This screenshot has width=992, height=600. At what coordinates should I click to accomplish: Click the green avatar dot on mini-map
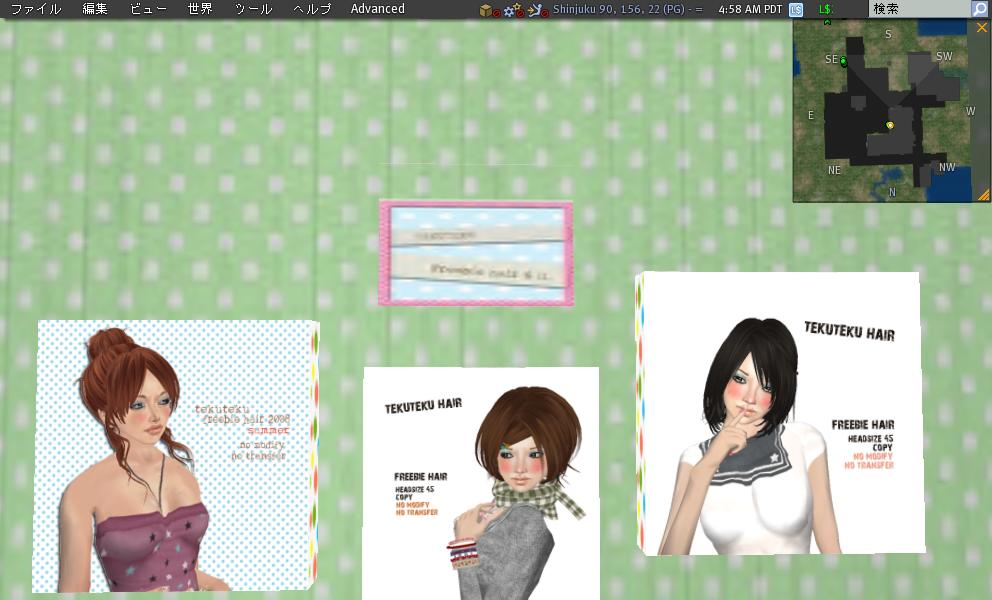[x=843, y=61]
